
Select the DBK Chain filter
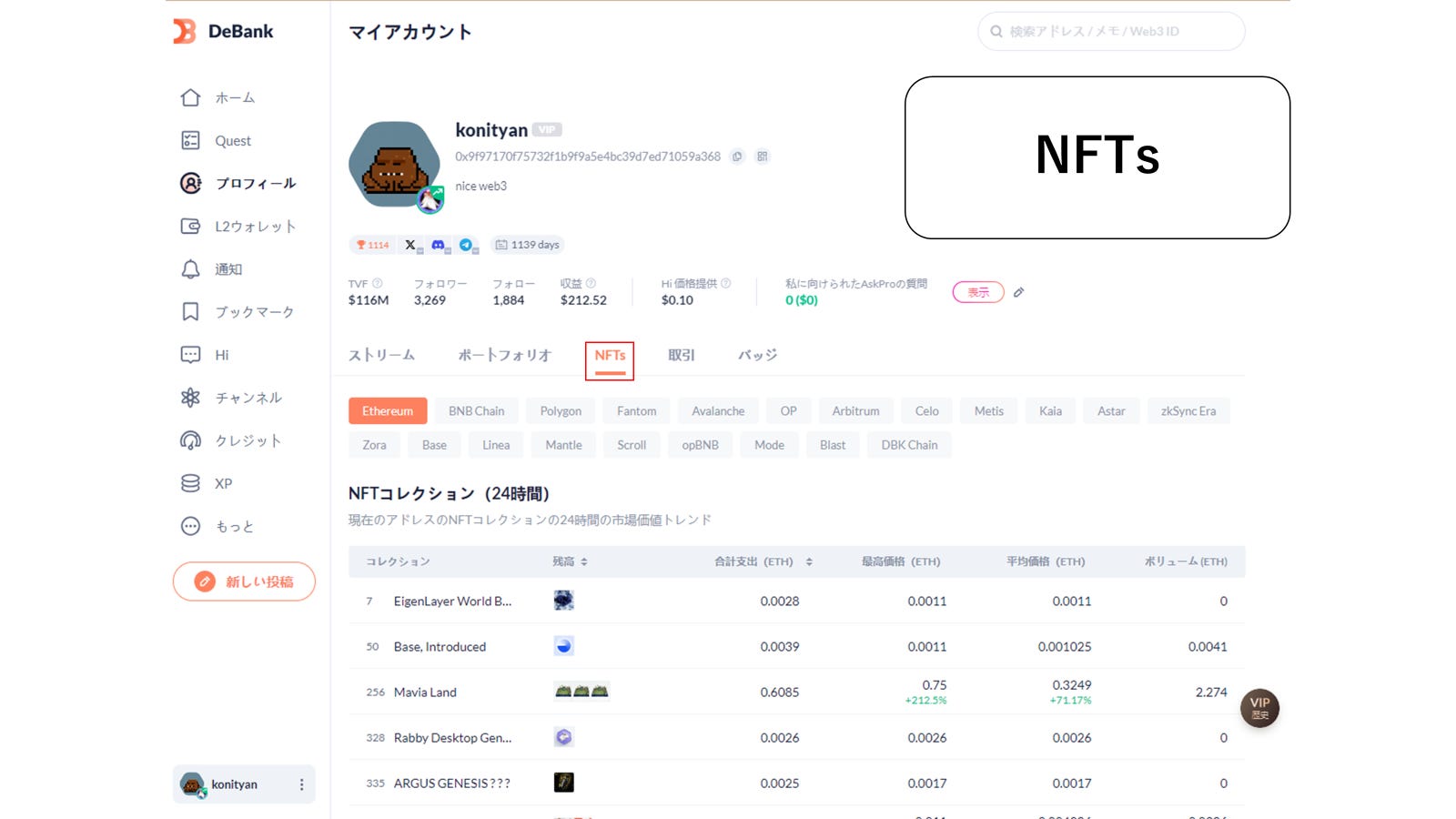tap(909, 445)
